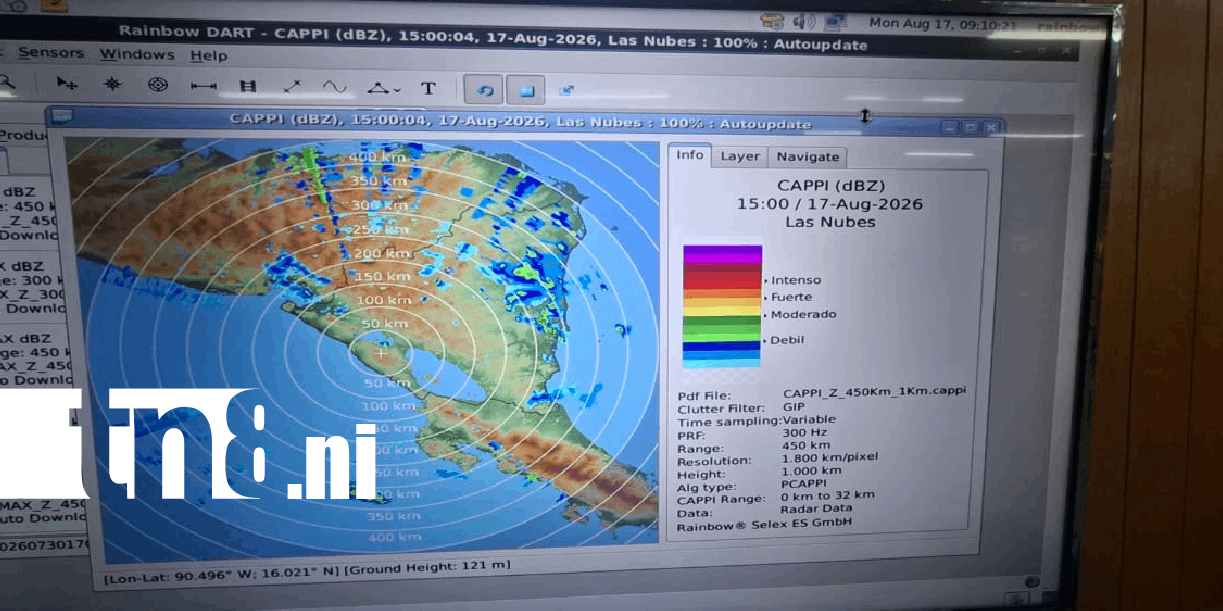The image size is (1223, 611).
Task: Select the ladder-shaped section tool
Action: tap(248, 87)
